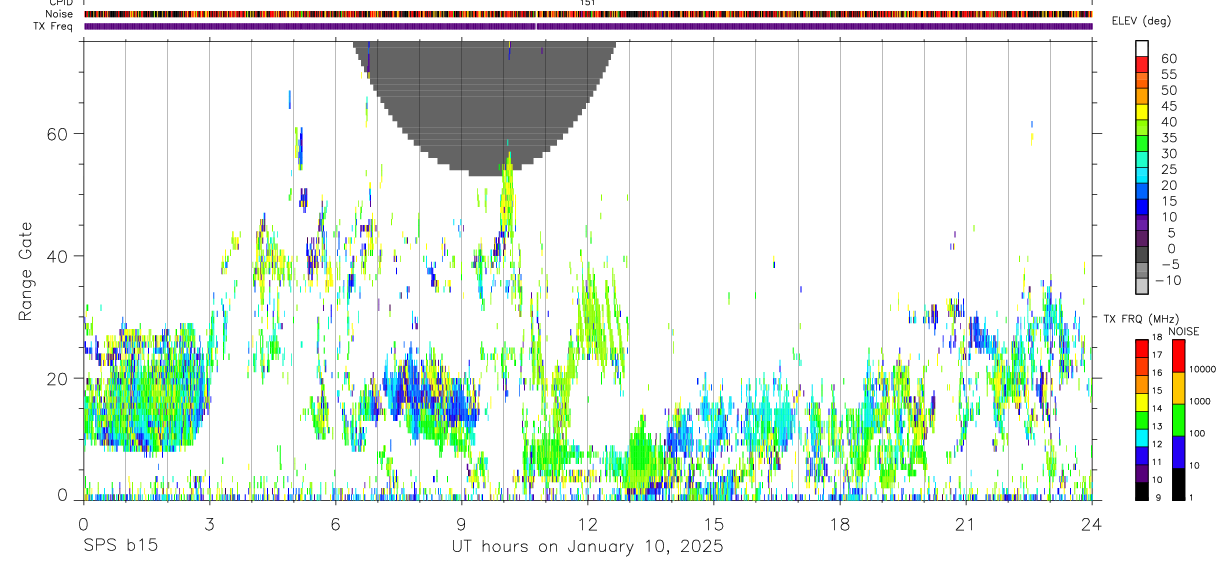The width and height of the screenshot is (1228, 567).
Task: Click hour 12 on the UT time axis
Action: point(588,524)
